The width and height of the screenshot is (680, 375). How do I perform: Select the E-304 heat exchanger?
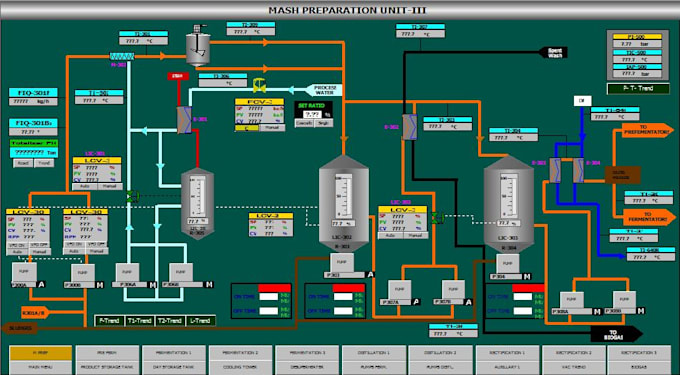click(x=578, y=170)
